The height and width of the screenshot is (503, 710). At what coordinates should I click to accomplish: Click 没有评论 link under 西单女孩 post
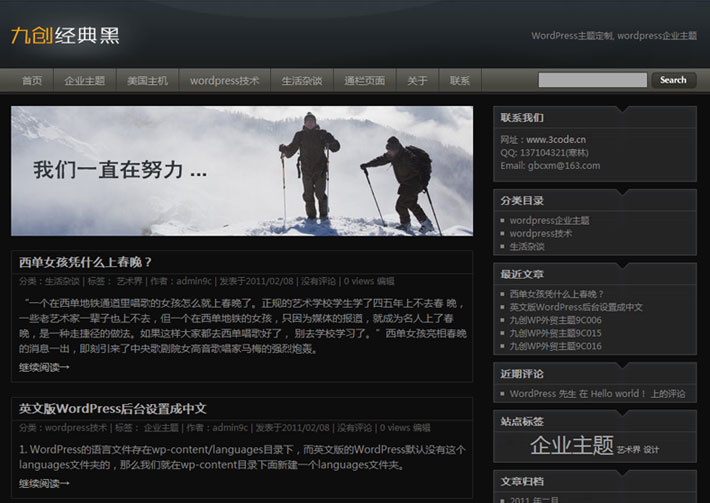[318, 281]
